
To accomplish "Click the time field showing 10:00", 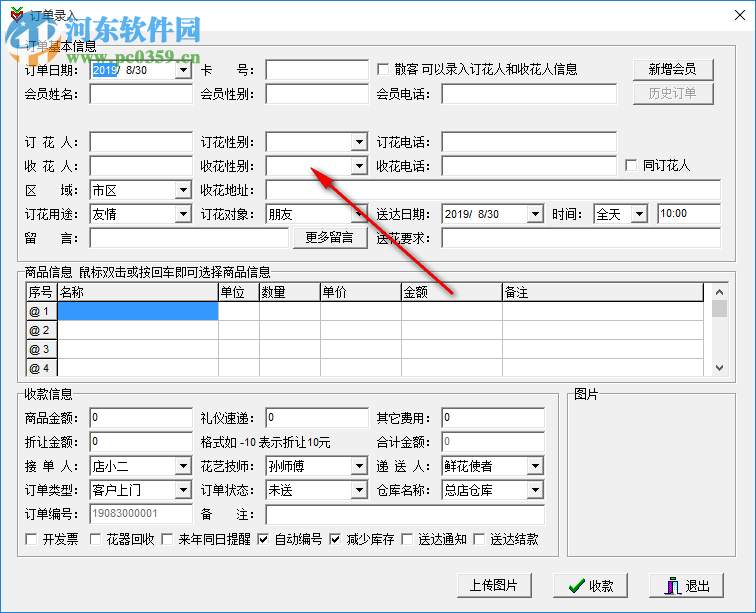I will coord(689,214).
